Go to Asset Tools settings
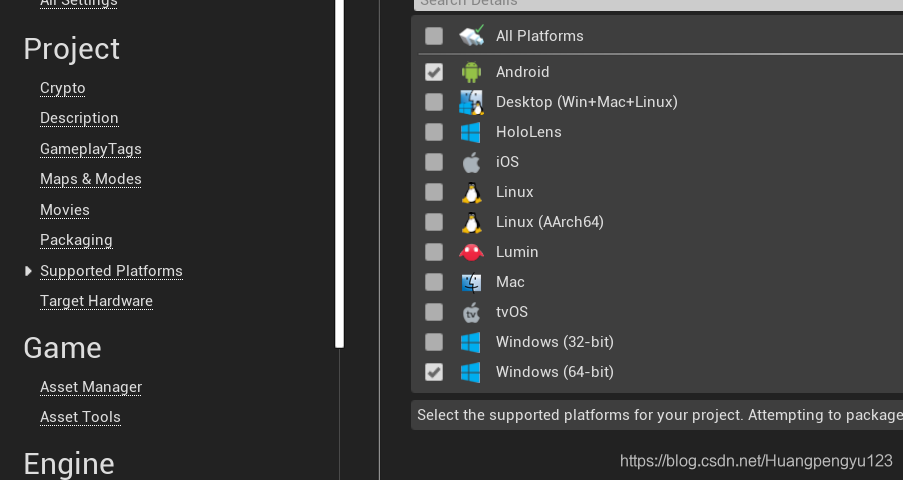The width and height of the screenshot is (903, 480). point(81,417)
